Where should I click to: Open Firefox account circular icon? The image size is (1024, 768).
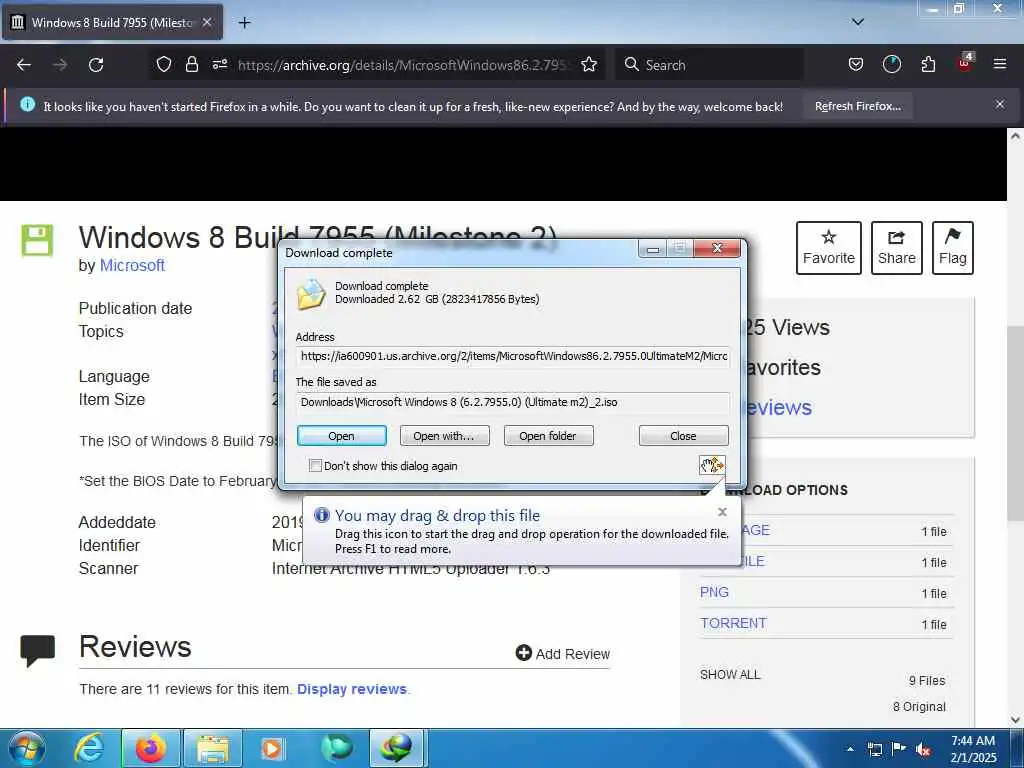point(891,65)
